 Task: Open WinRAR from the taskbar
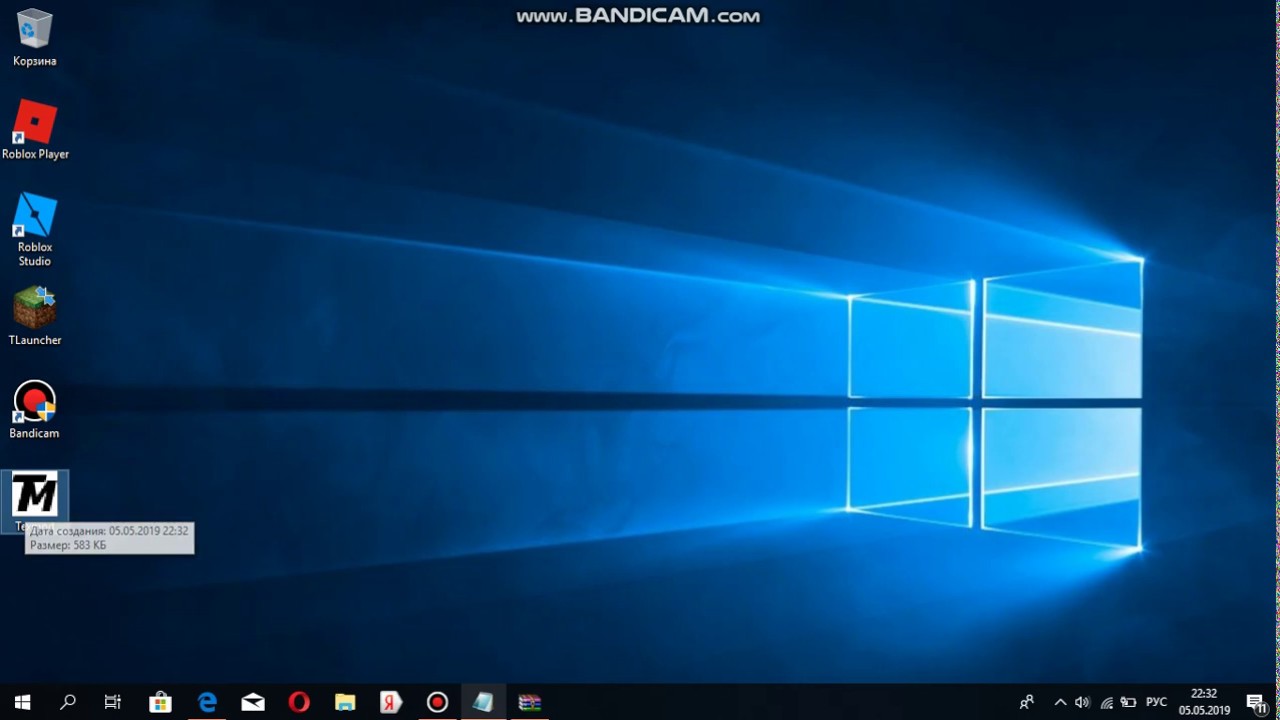click(529, 702)
